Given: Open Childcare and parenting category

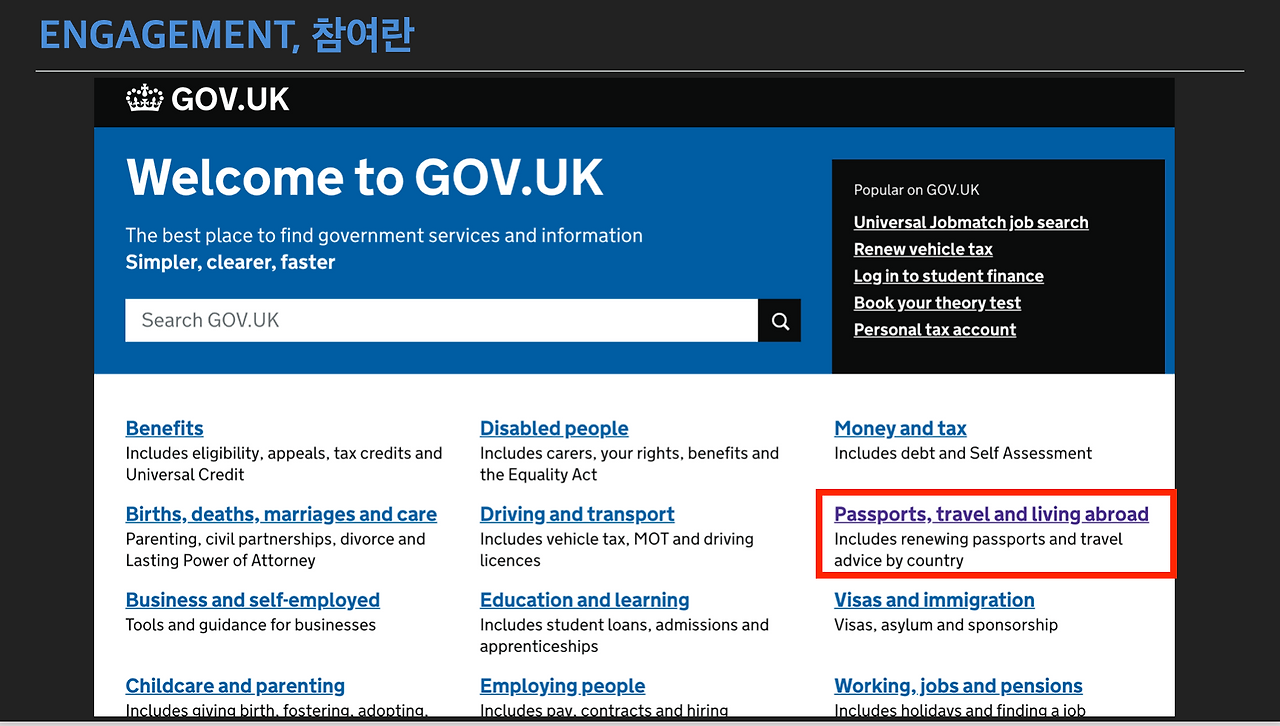Looking at the screenshot, I should tap(235, 686).
